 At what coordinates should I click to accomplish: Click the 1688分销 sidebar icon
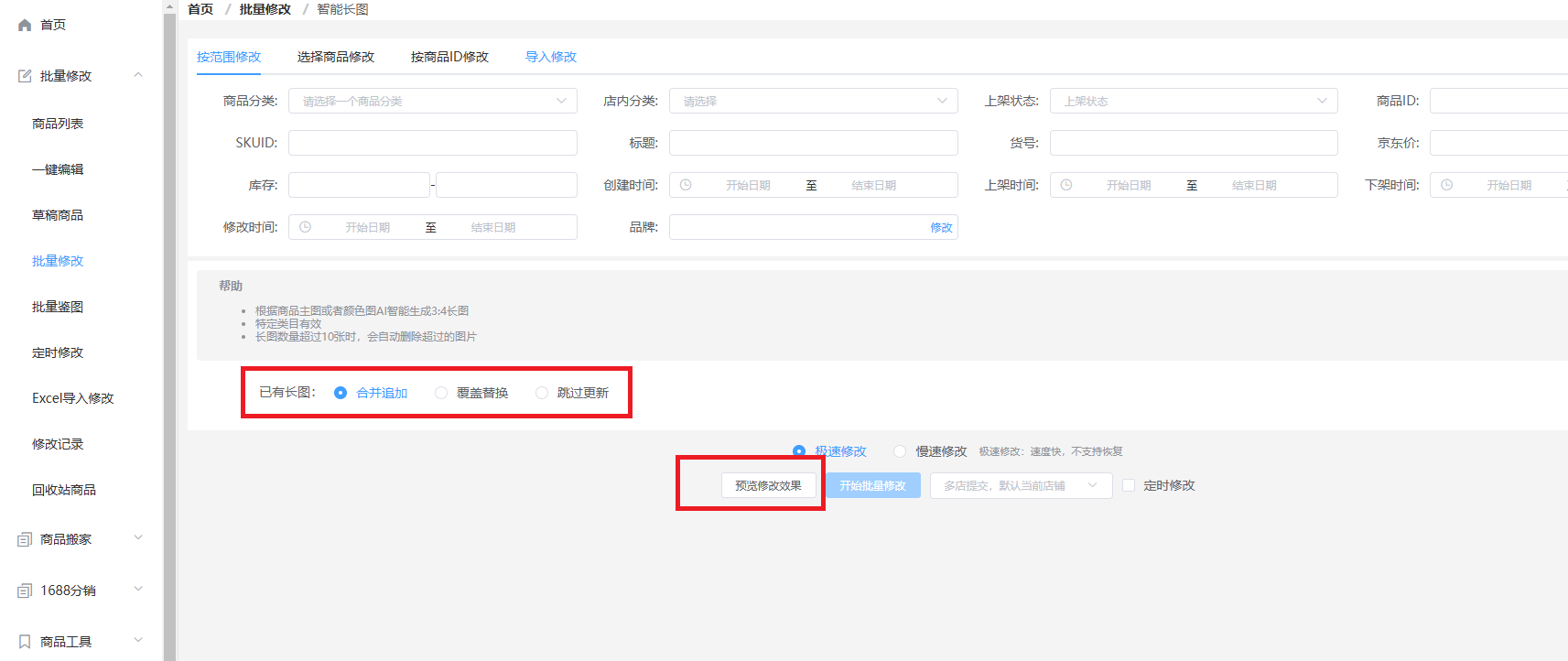[x=25, y=591]
